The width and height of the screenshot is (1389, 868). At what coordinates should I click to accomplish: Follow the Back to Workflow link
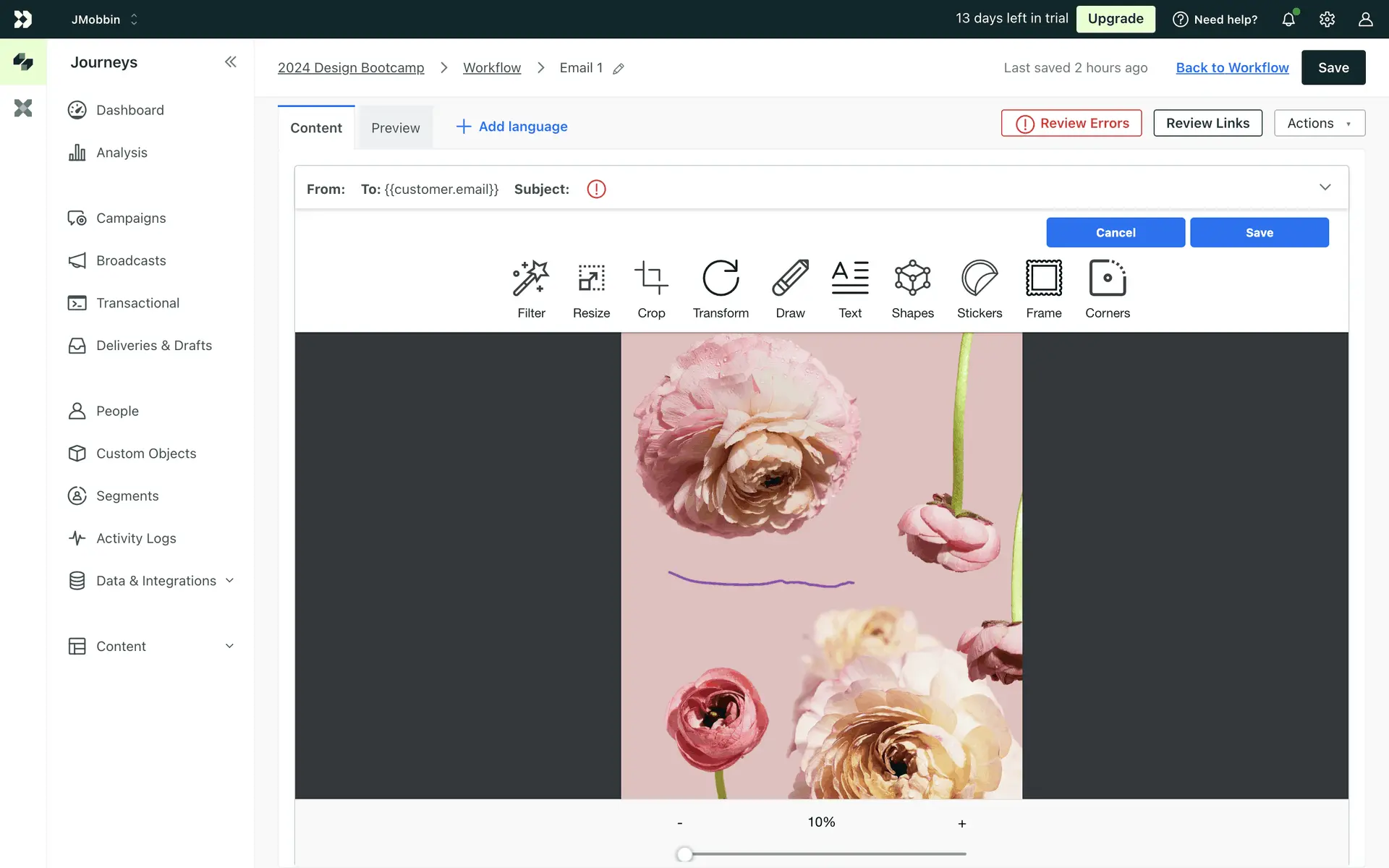coord(1232,67)
